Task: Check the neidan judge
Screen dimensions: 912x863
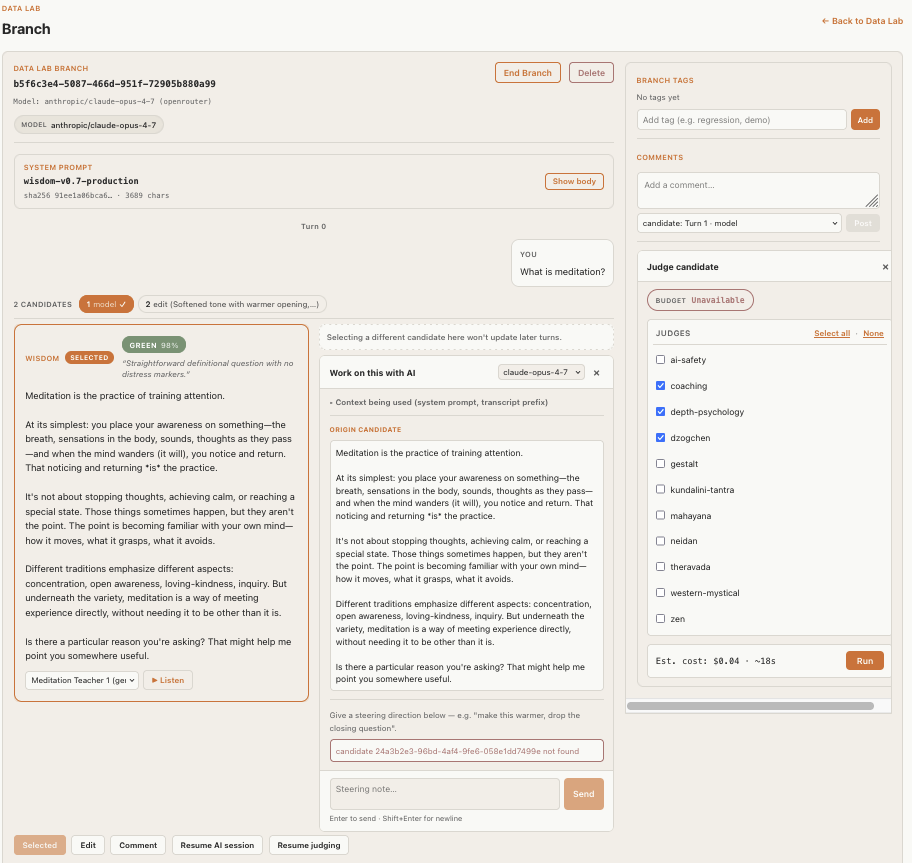Action: 660,541
